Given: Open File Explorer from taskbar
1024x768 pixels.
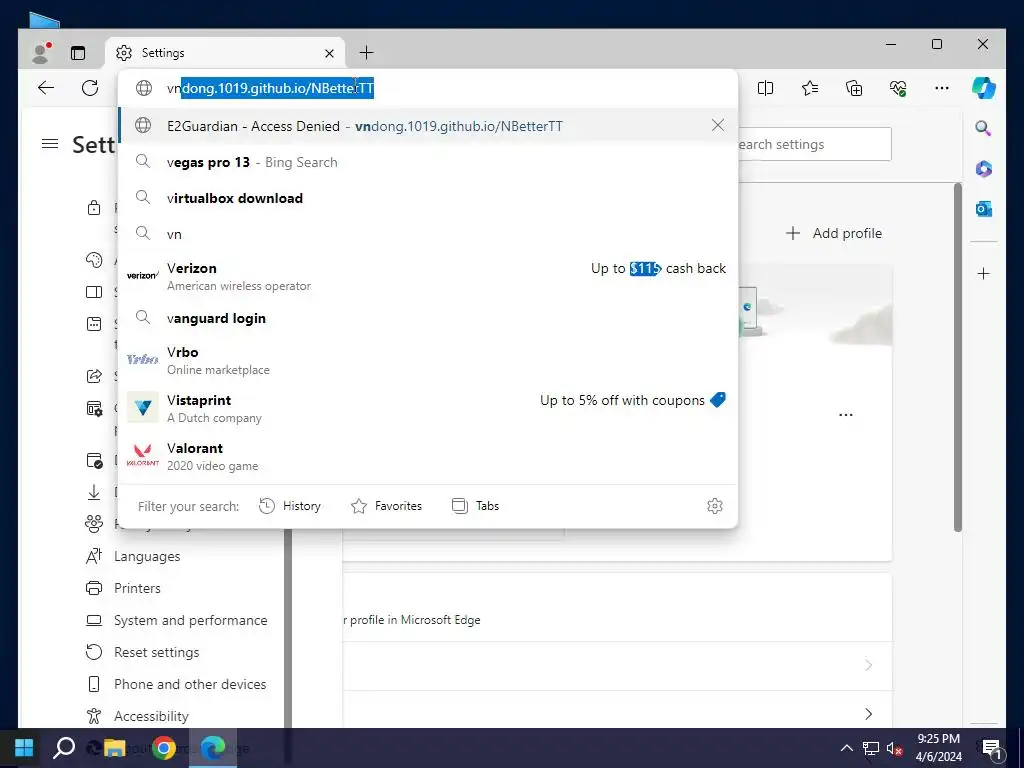Looking at the screenshot, I should point(115,748).
